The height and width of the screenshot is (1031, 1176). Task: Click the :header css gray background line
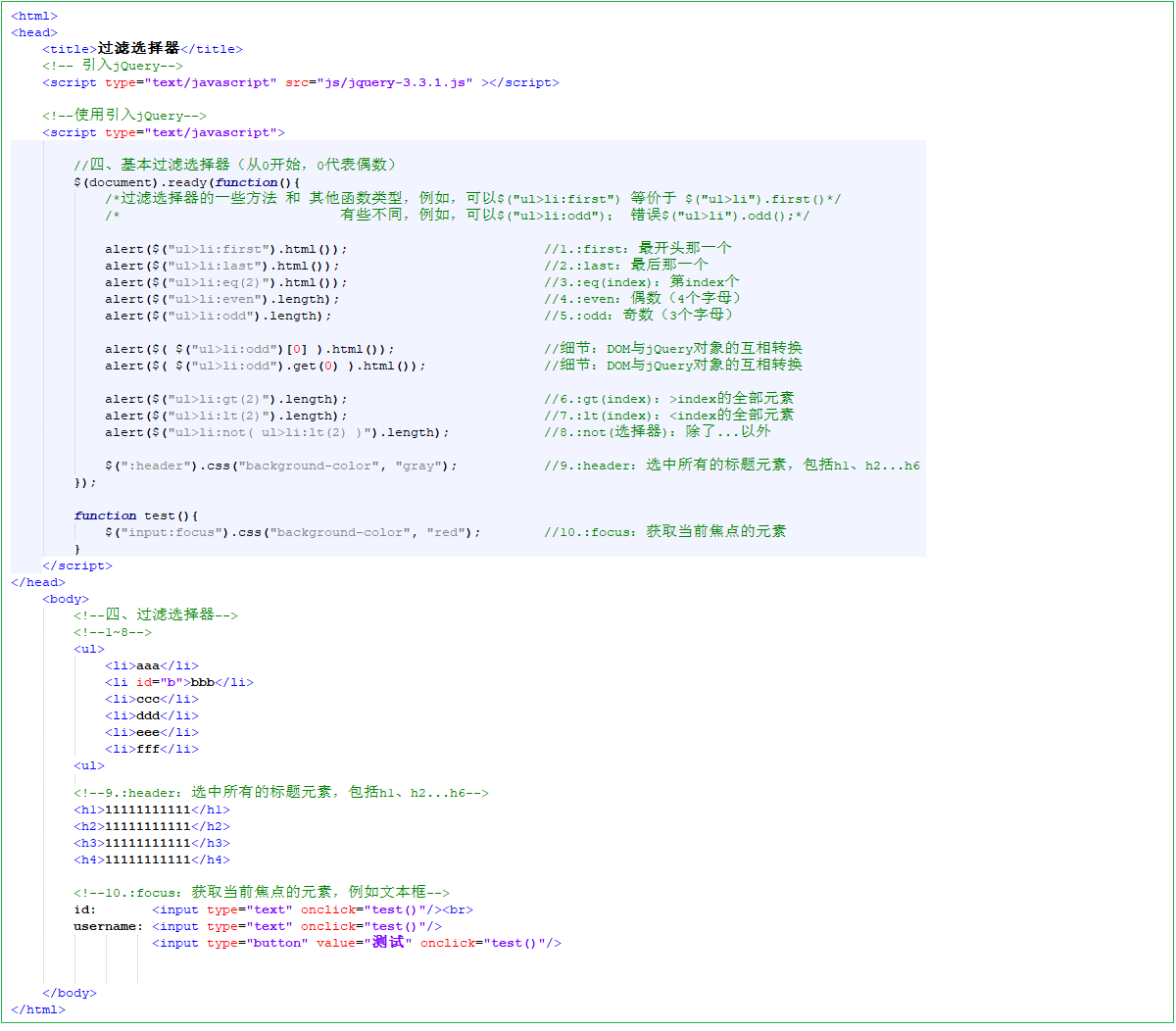click(x=280, y=466)
